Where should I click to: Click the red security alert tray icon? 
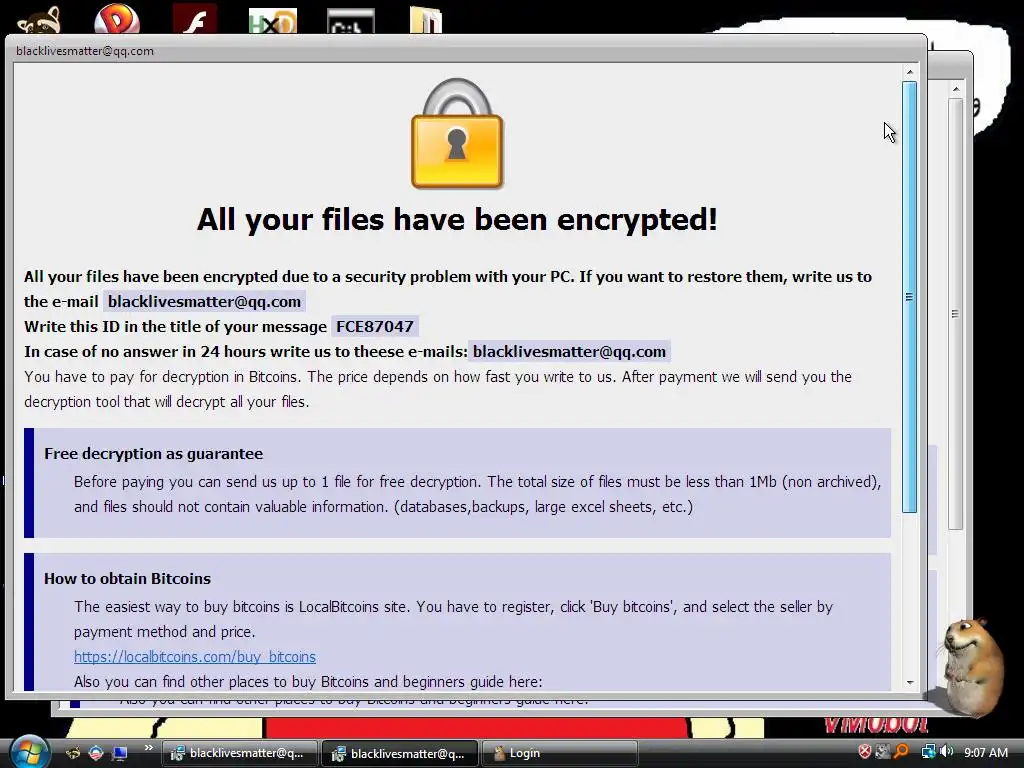[x=865, y=752]
